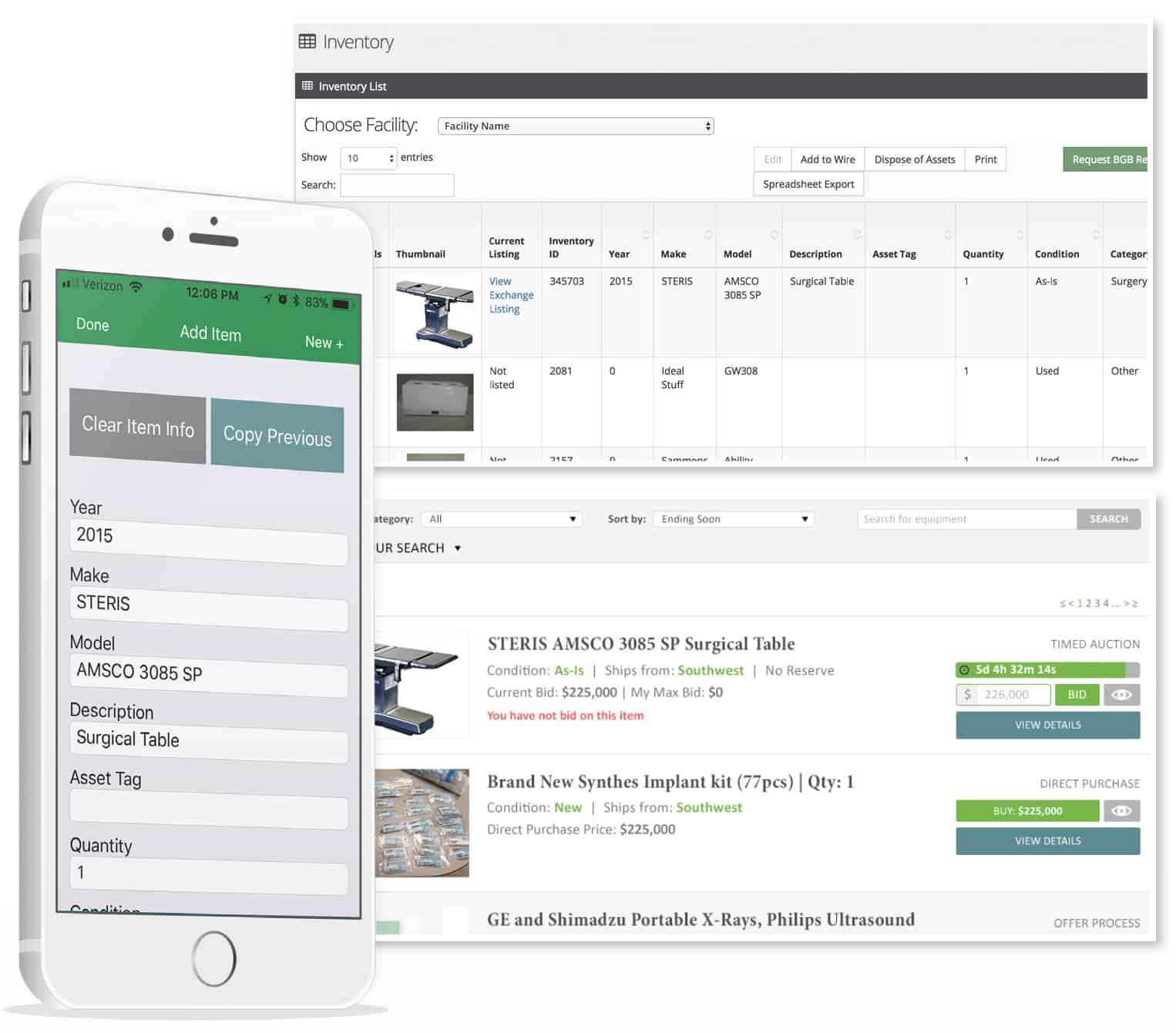
Task: Sort by the Asset Tag column arrows
Action: [x=948, y=234]
